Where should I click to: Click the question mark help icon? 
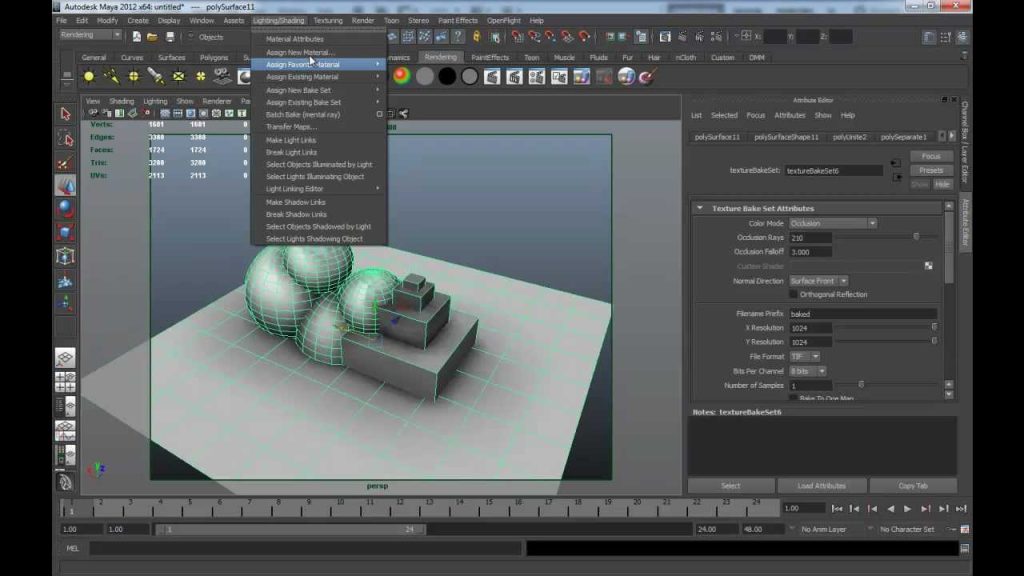(x=458, y=37)
